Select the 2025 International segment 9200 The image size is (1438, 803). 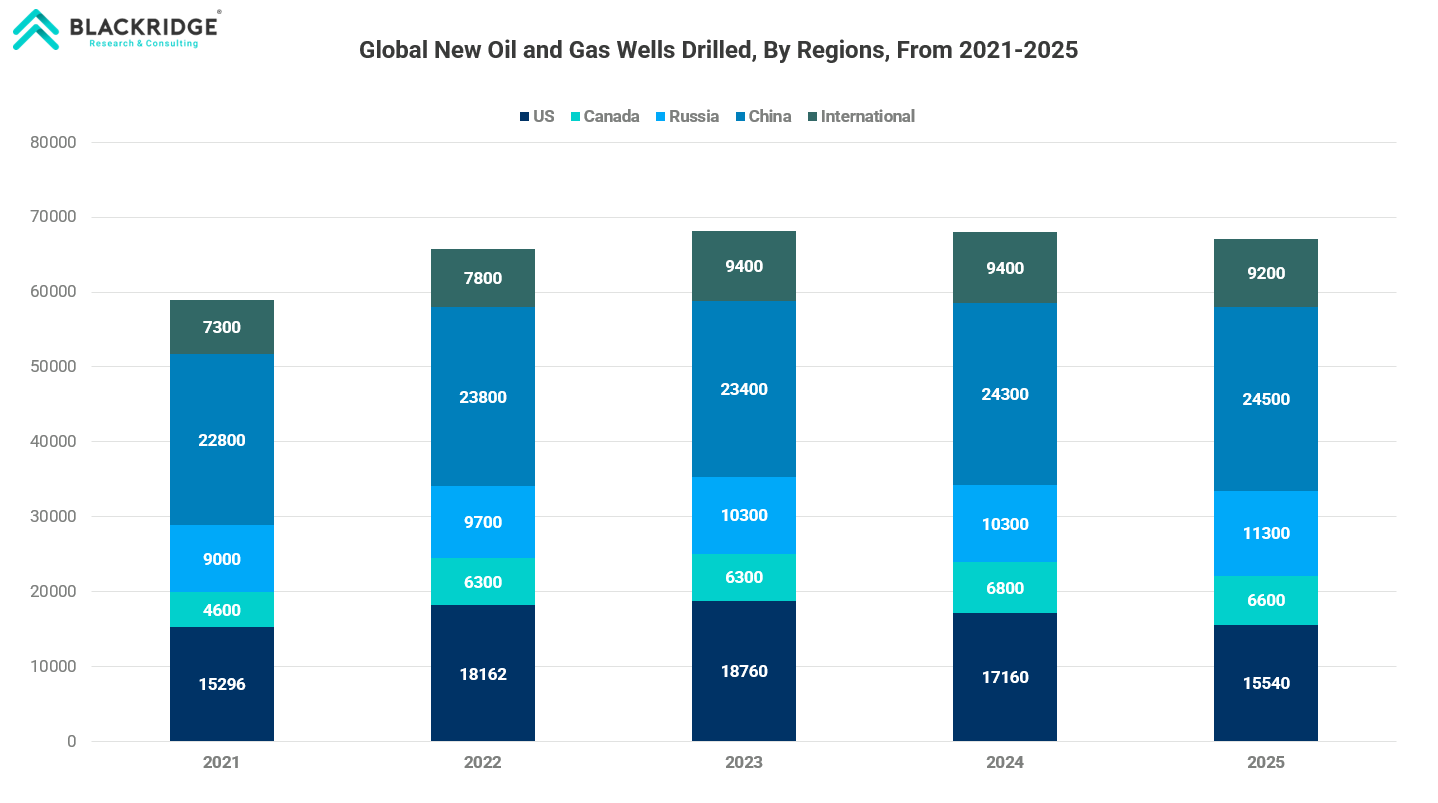pyautogui.click(x=1266, y=273)
